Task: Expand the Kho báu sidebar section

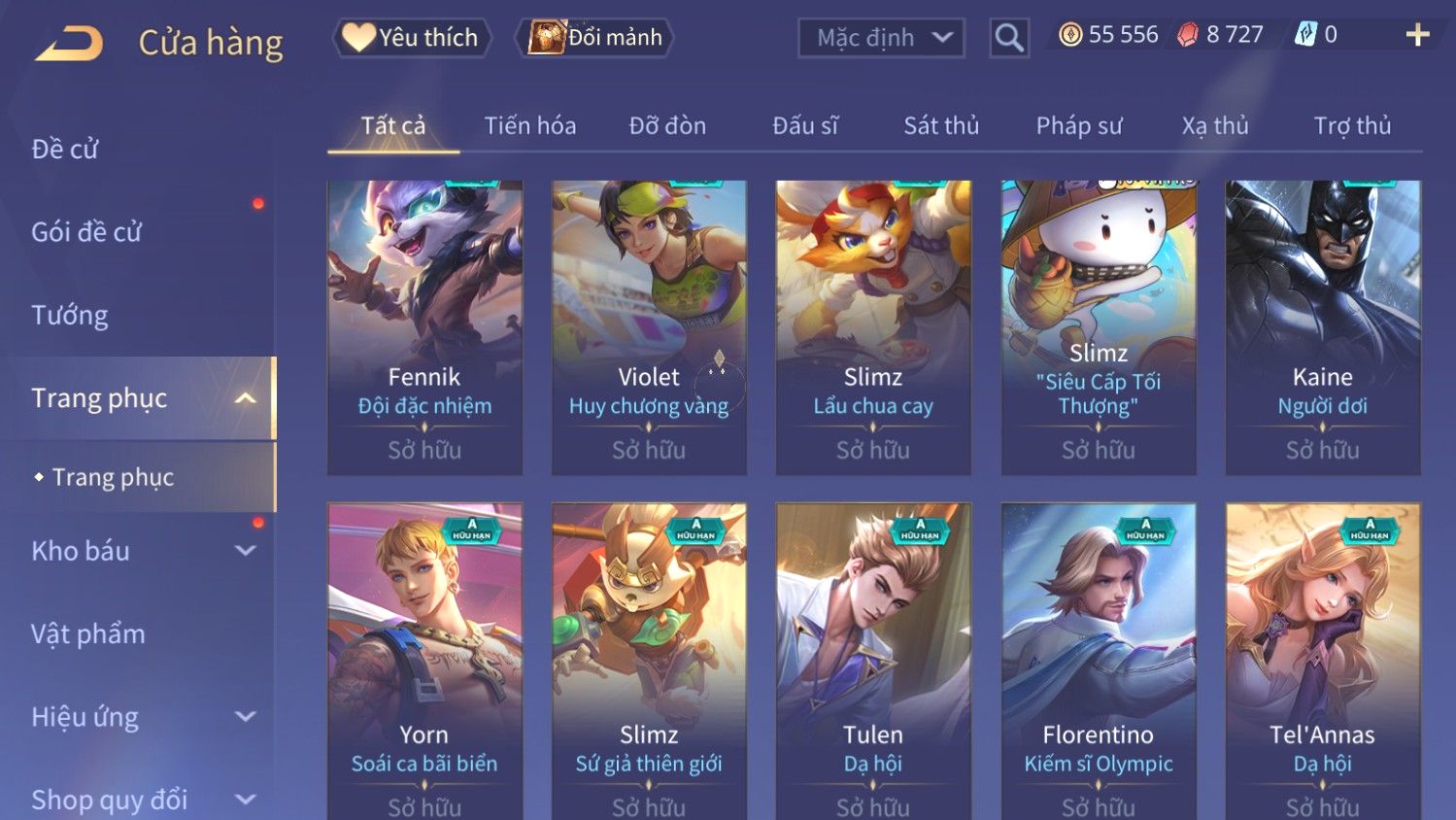Action: (245, 551)
